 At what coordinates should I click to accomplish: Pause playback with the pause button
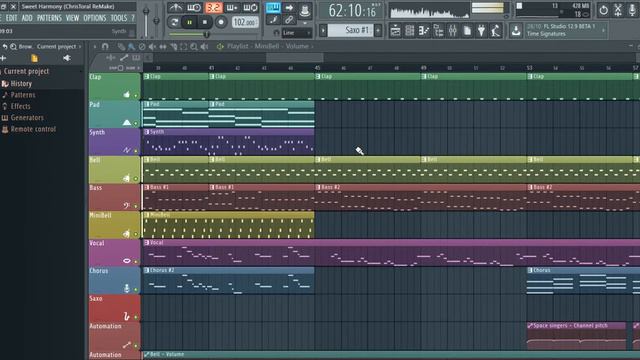tap(189, 22)
